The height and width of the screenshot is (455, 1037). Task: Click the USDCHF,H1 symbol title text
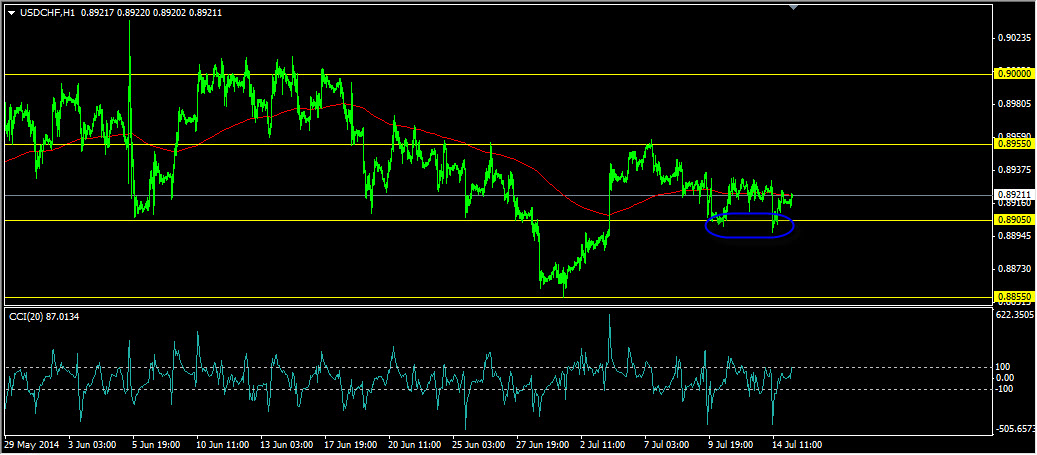(46, 11)
